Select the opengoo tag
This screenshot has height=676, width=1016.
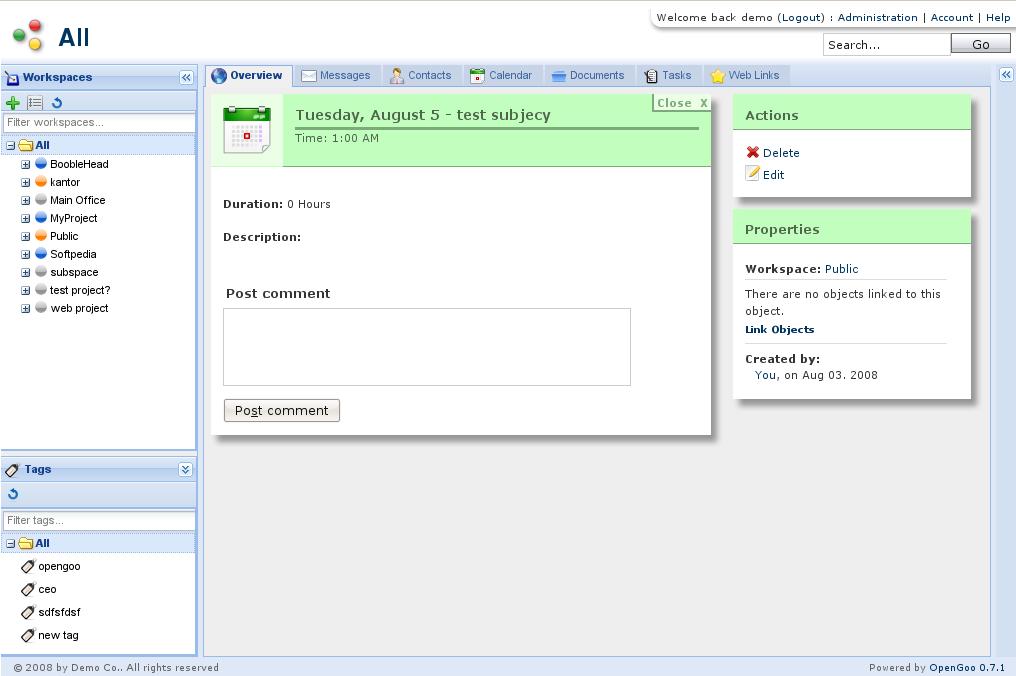tap(59, 566)
